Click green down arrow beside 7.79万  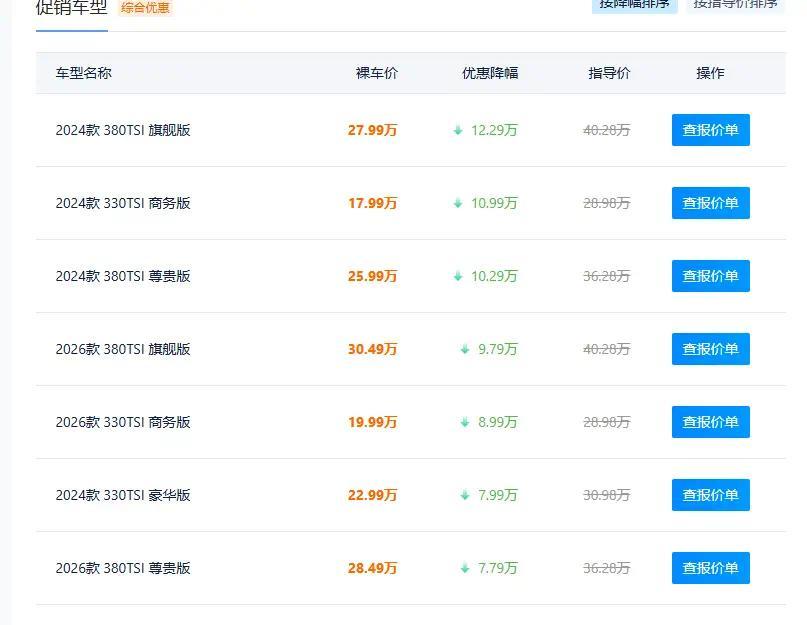[x=465, y=569]
